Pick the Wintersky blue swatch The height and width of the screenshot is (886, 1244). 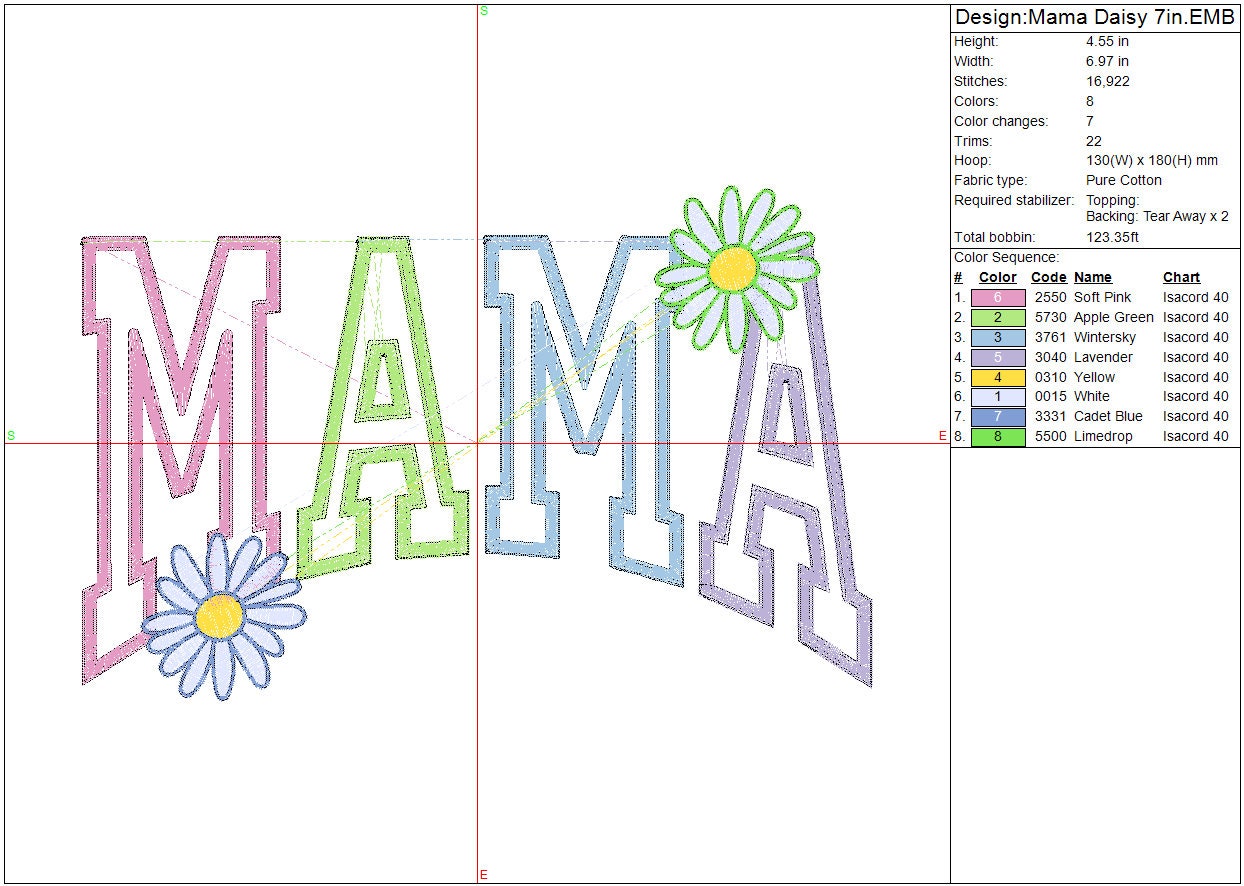[x=997, y=337]
